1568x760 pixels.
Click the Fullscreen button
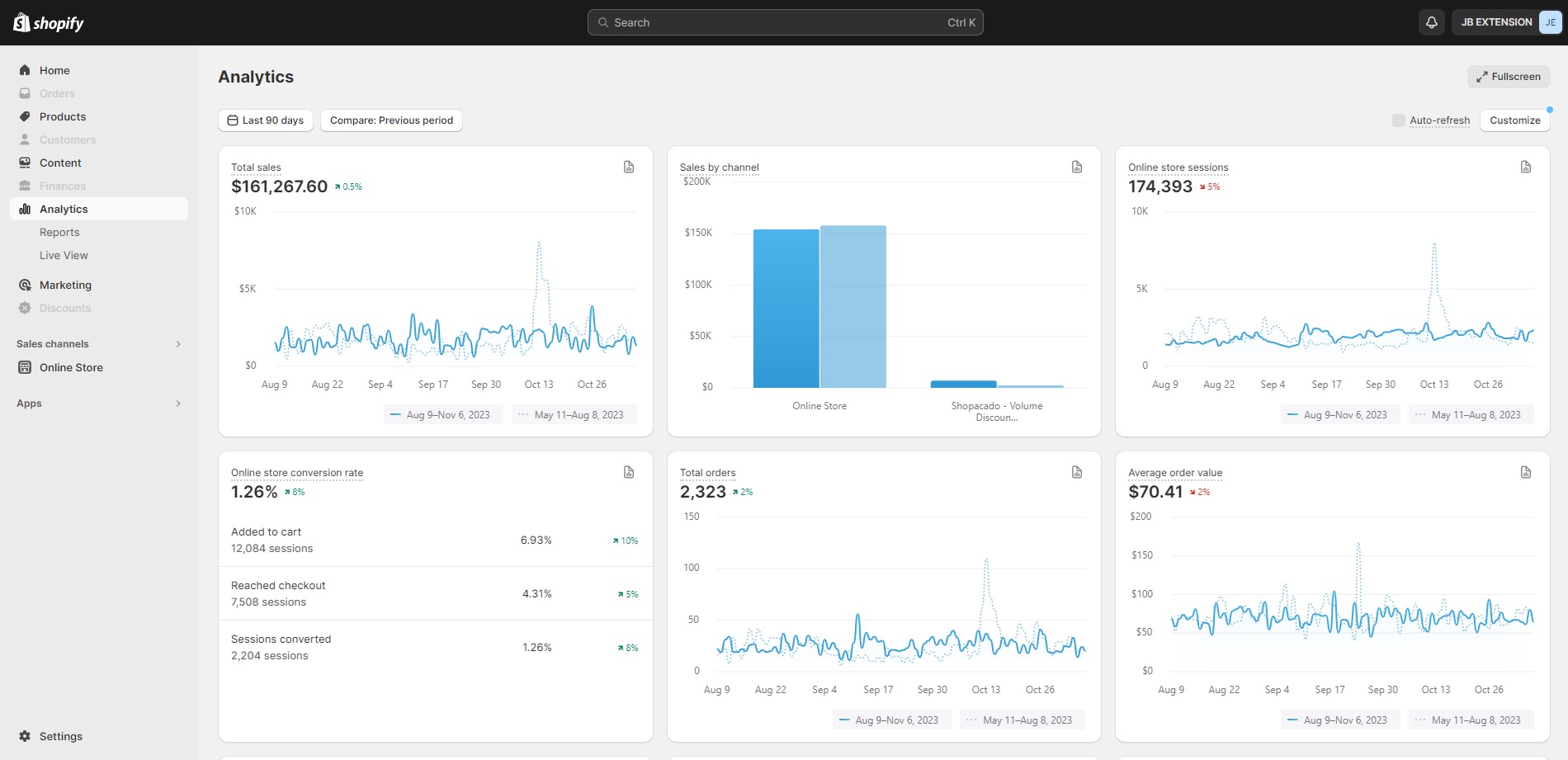coord(1509,77)
